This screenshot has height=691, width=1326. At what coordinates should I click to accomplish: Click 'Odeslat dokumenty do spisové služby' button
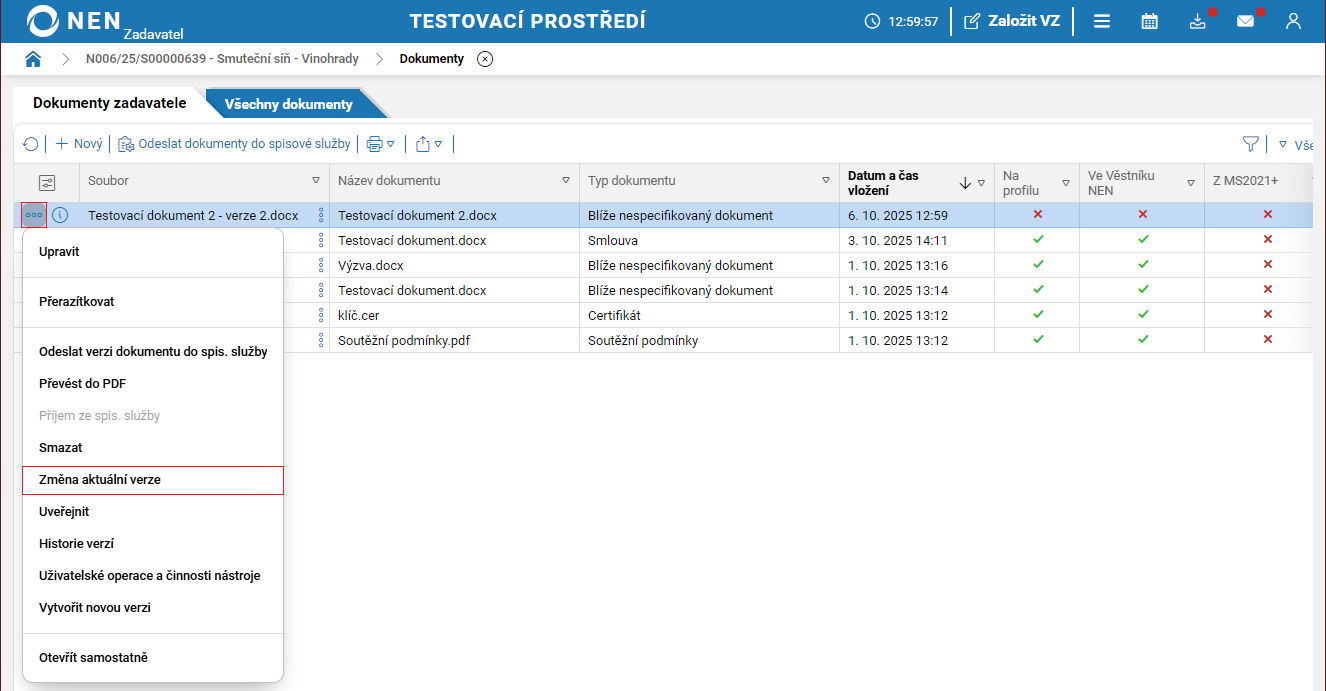pos(235,144)
